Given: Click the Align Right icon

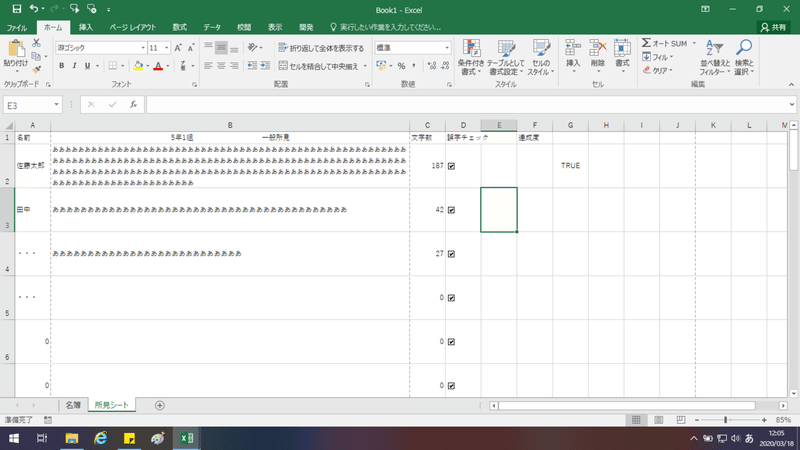Looking at the screenshot, I should [234, 66].
